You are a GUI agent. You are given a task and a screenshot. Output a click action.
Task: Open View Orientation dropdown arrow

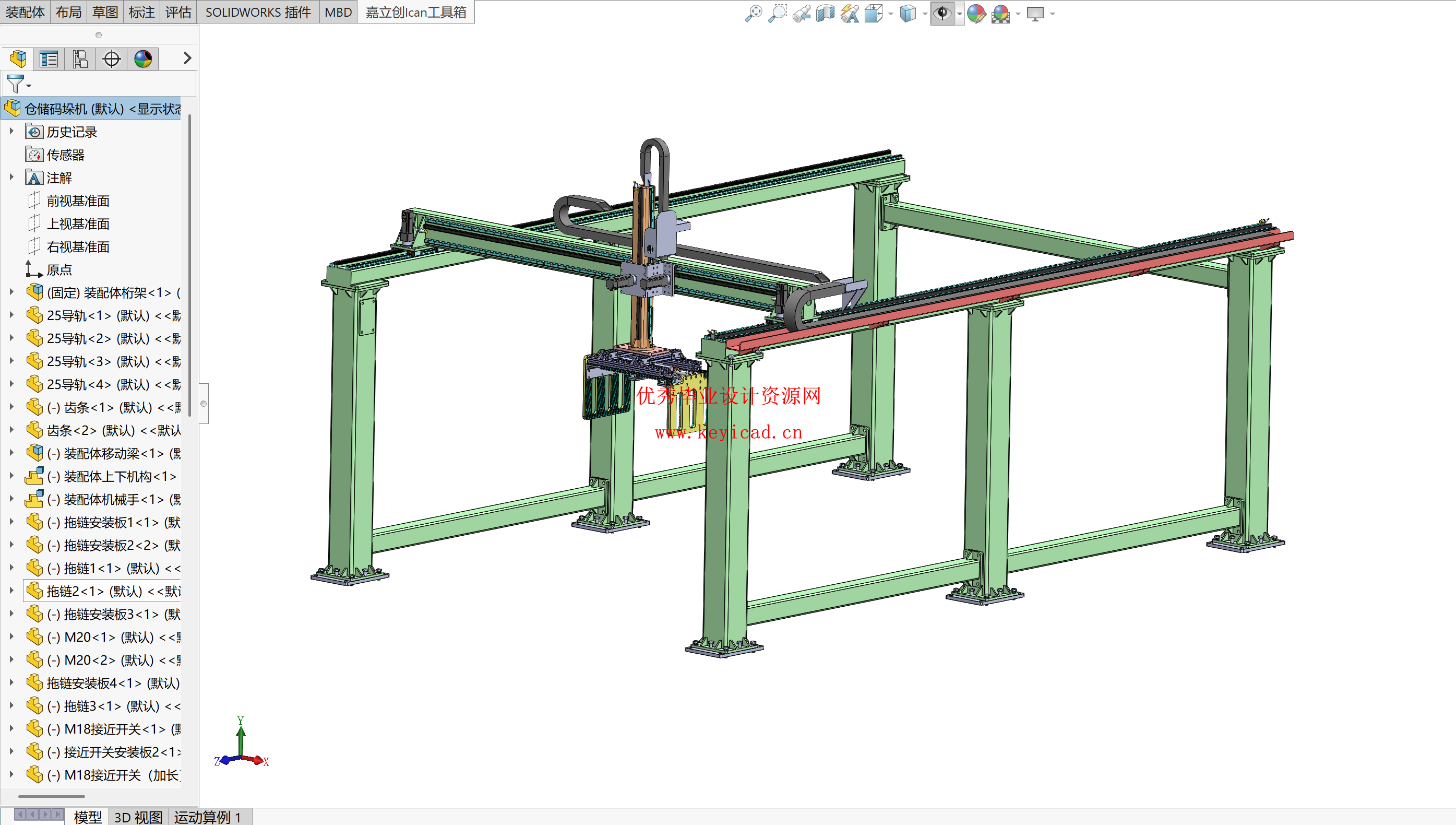[x=891, y=14]
